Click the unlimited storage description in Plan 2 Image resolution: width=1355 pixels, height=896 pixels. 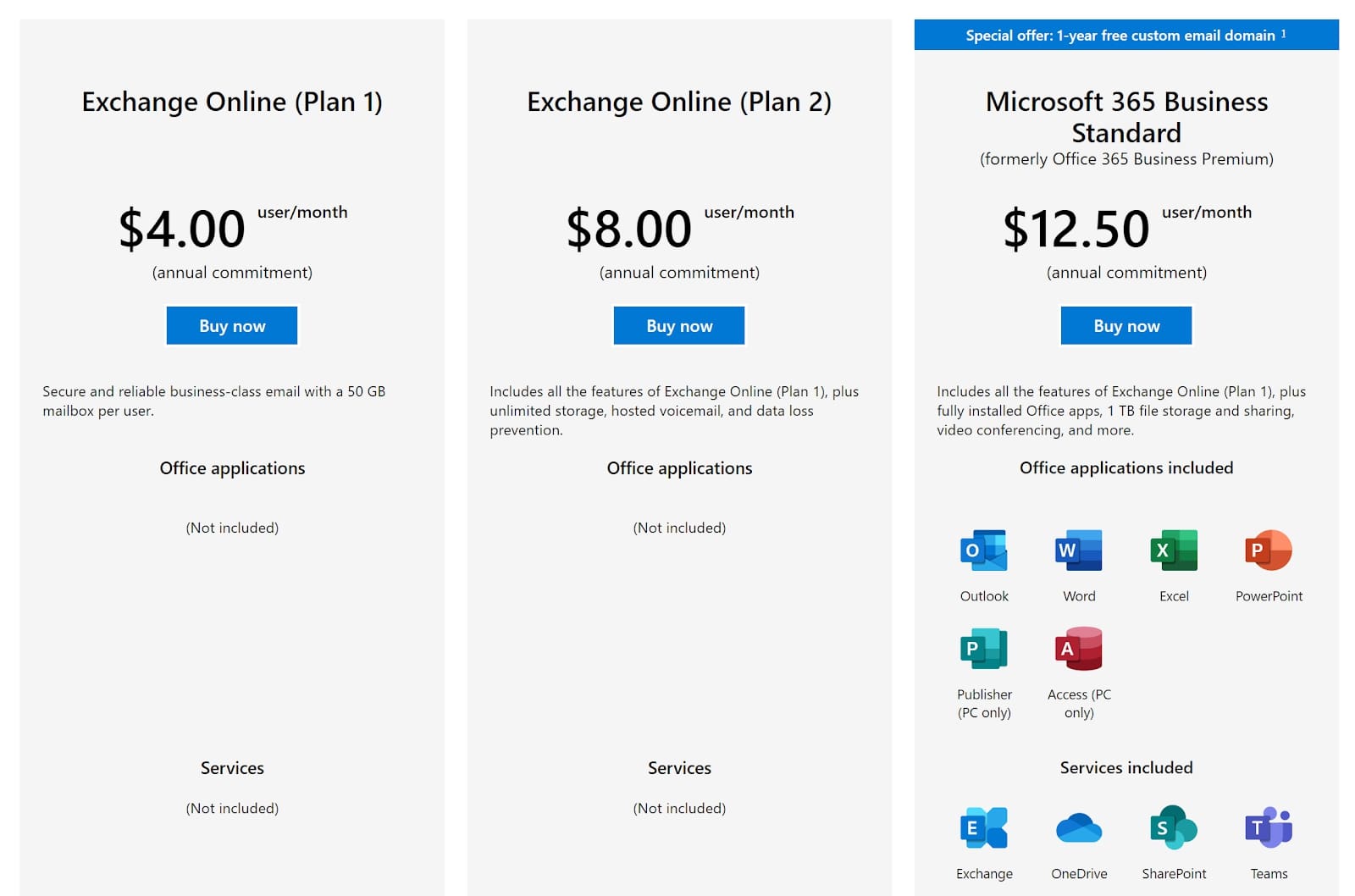(x=674, y=411)
